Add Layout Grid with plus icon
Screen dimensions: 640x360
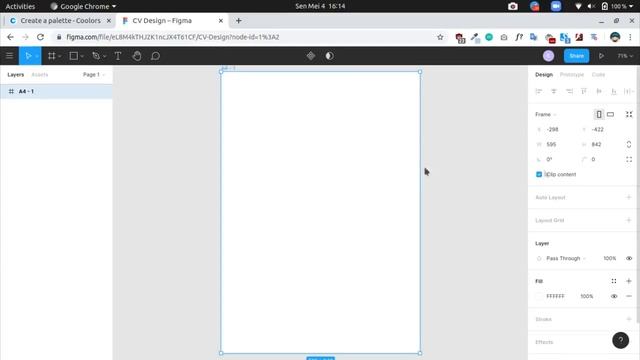[x=629, y=220]
